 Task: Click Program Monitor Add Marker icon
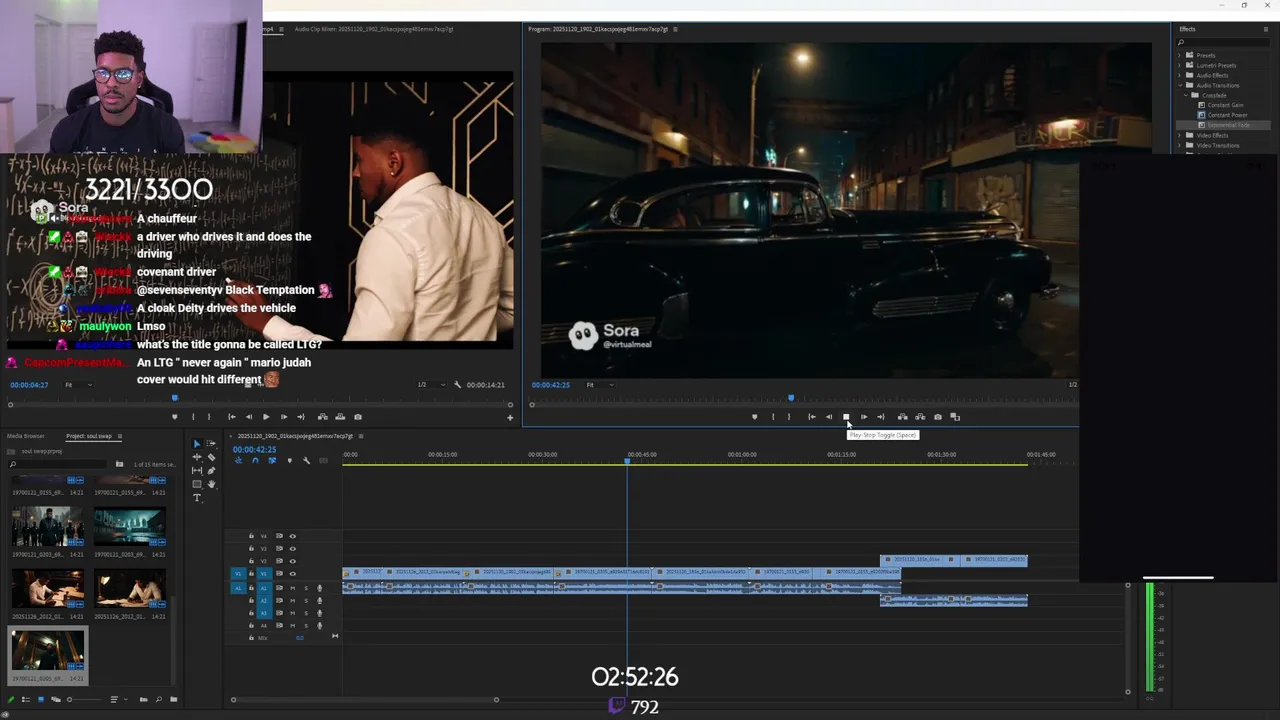pyautogui.click(x=755, y=417)
